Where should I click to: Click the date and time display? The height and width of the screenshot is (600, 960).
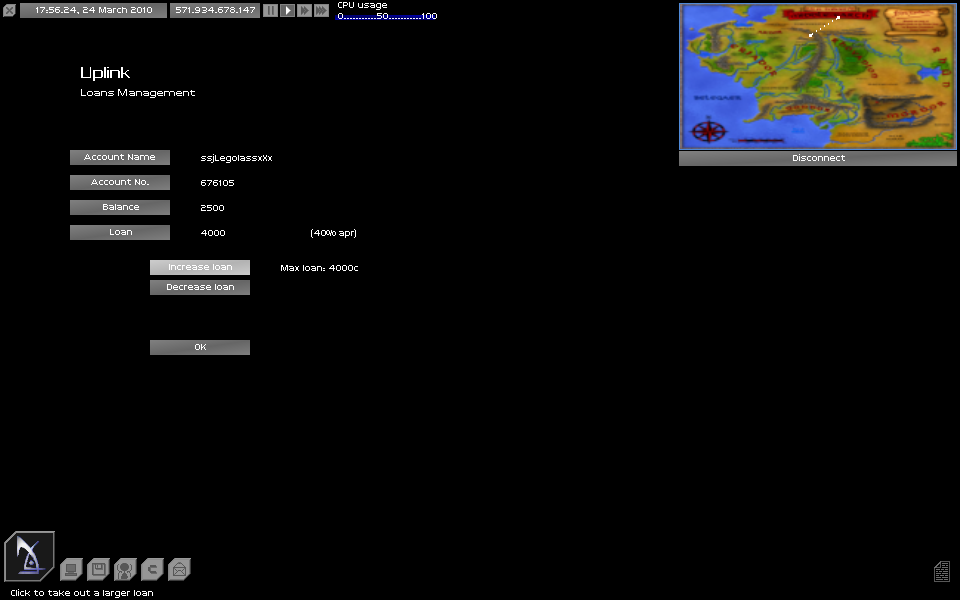tap(93, 10)
